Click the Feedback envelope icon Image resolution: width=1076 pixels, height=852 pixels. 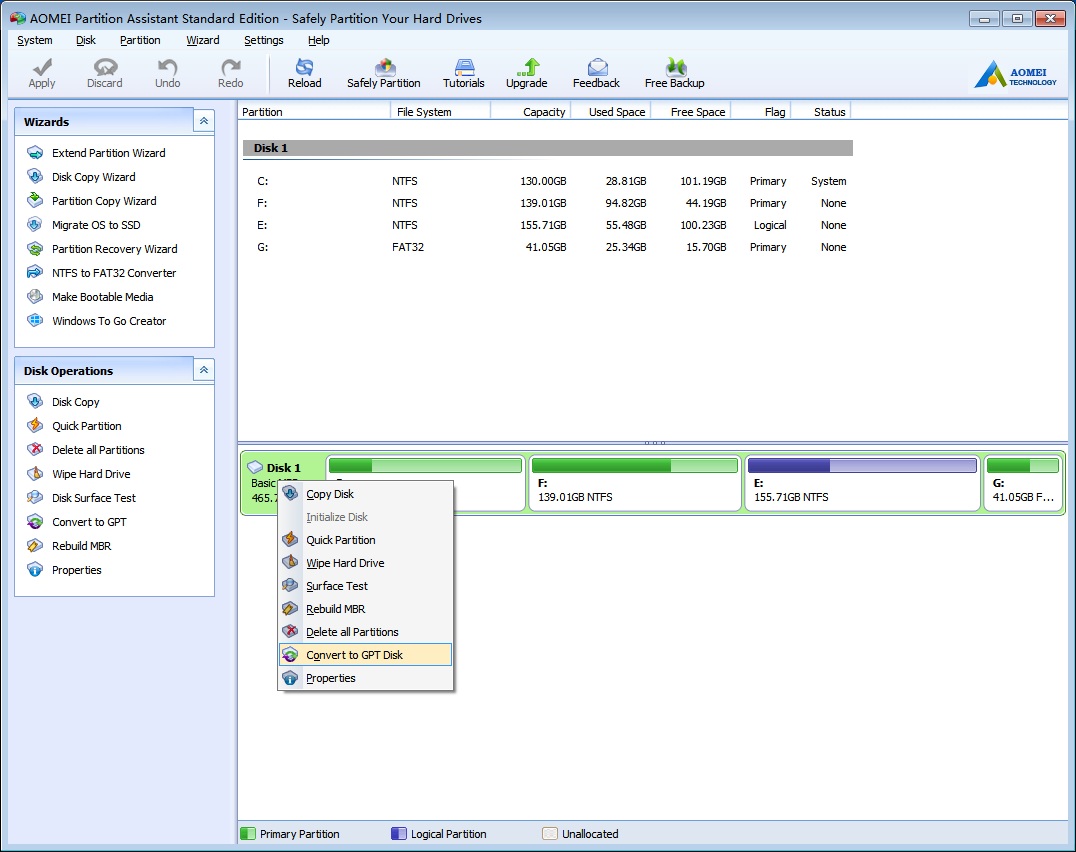(x=596, y=68)
